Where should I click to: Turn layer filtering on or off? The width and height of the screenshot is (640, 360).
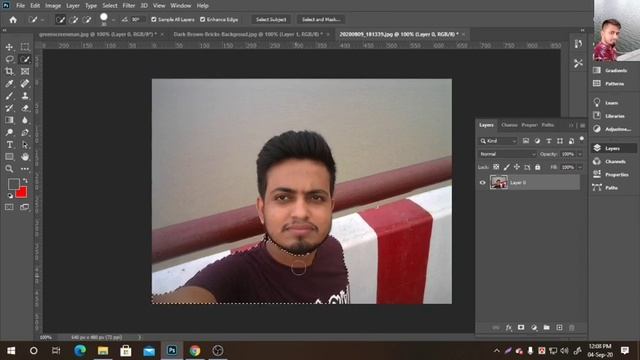[x=582, y=139]
